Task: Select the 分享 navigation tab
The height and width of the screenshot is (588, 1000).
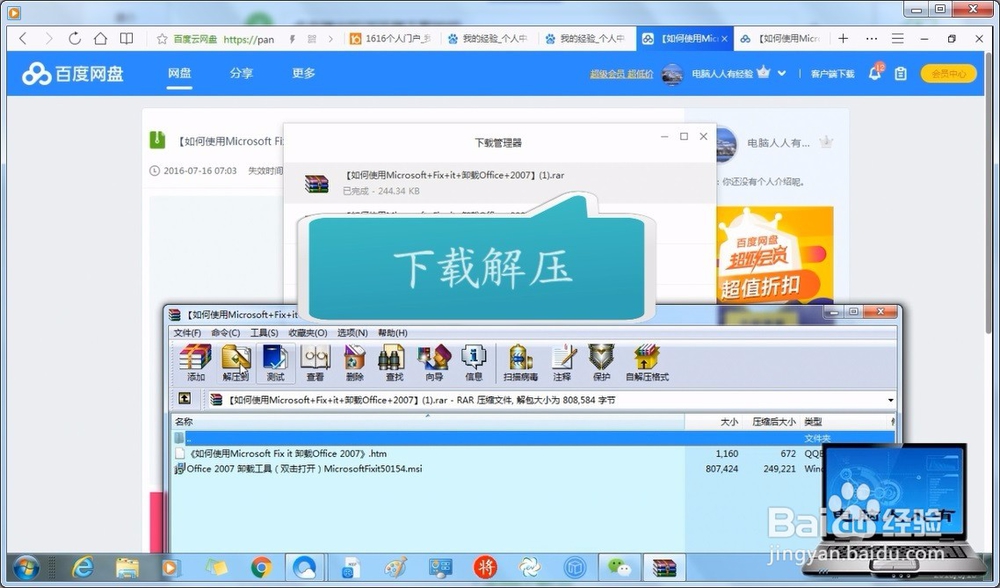Action: click(x=241, y=73)
